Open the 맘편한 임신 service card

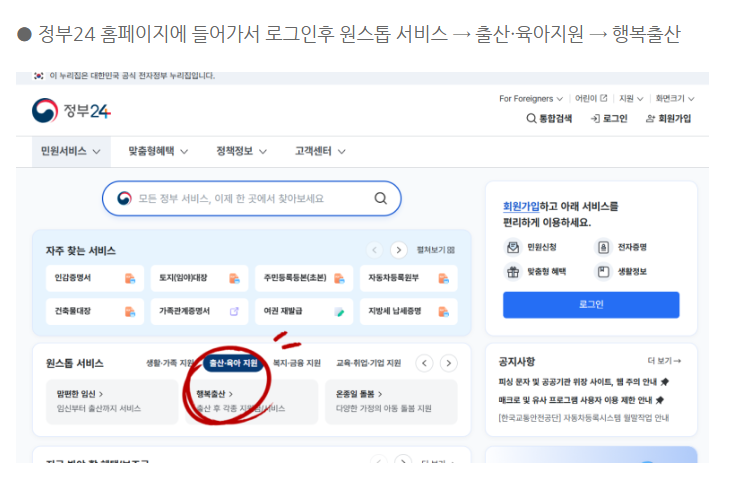(x=112, y=401)
